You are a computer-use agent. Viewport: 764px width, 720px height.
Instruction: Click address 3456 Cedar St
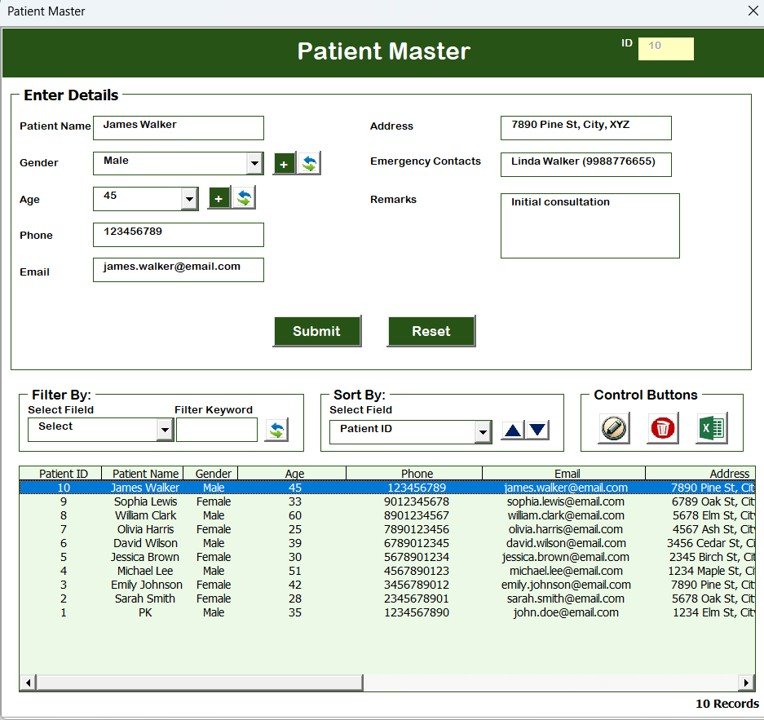(x=711, y=543)
